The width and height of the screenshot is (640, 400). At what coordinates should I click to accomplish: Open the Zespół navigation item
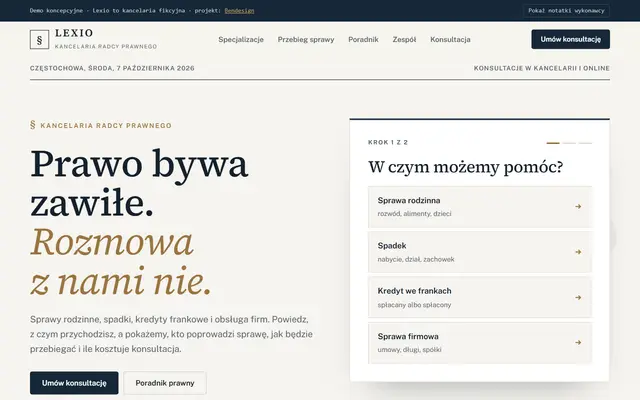(404, 40)
